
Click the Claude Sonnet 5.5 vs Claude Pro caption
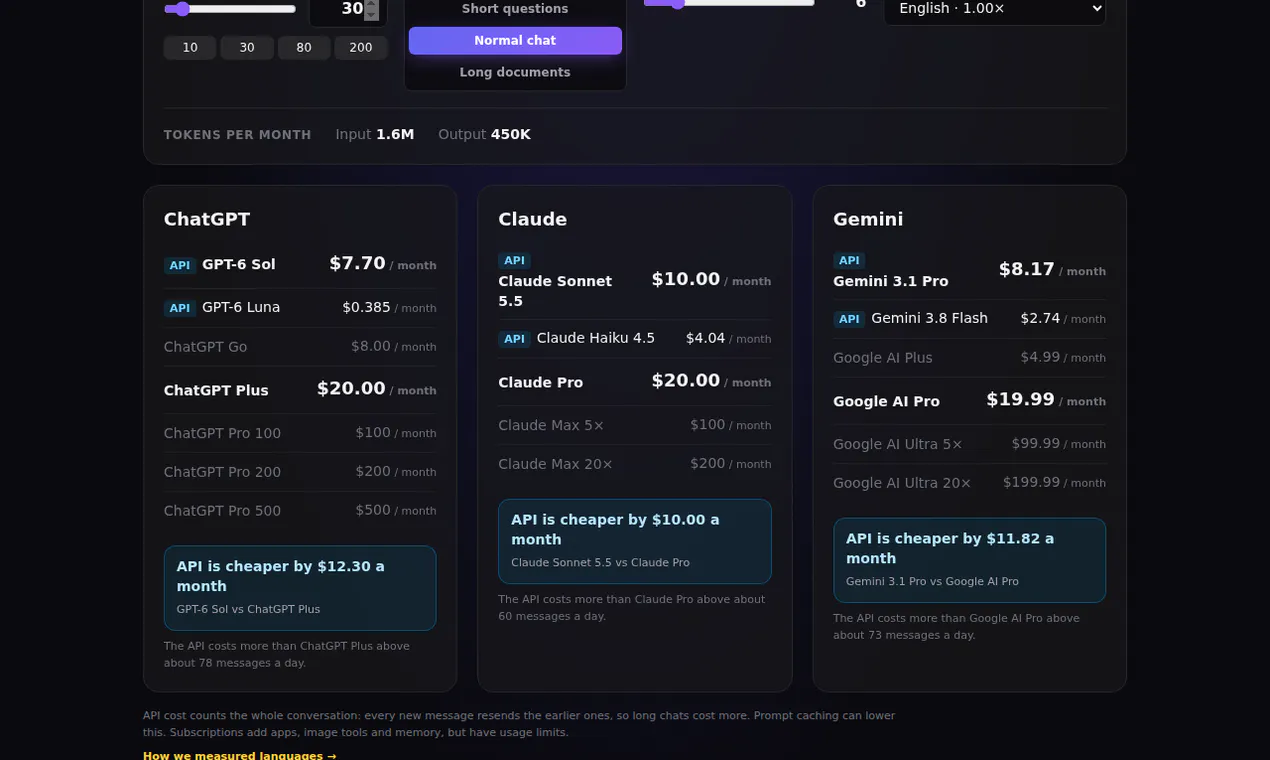click(600, 563)
